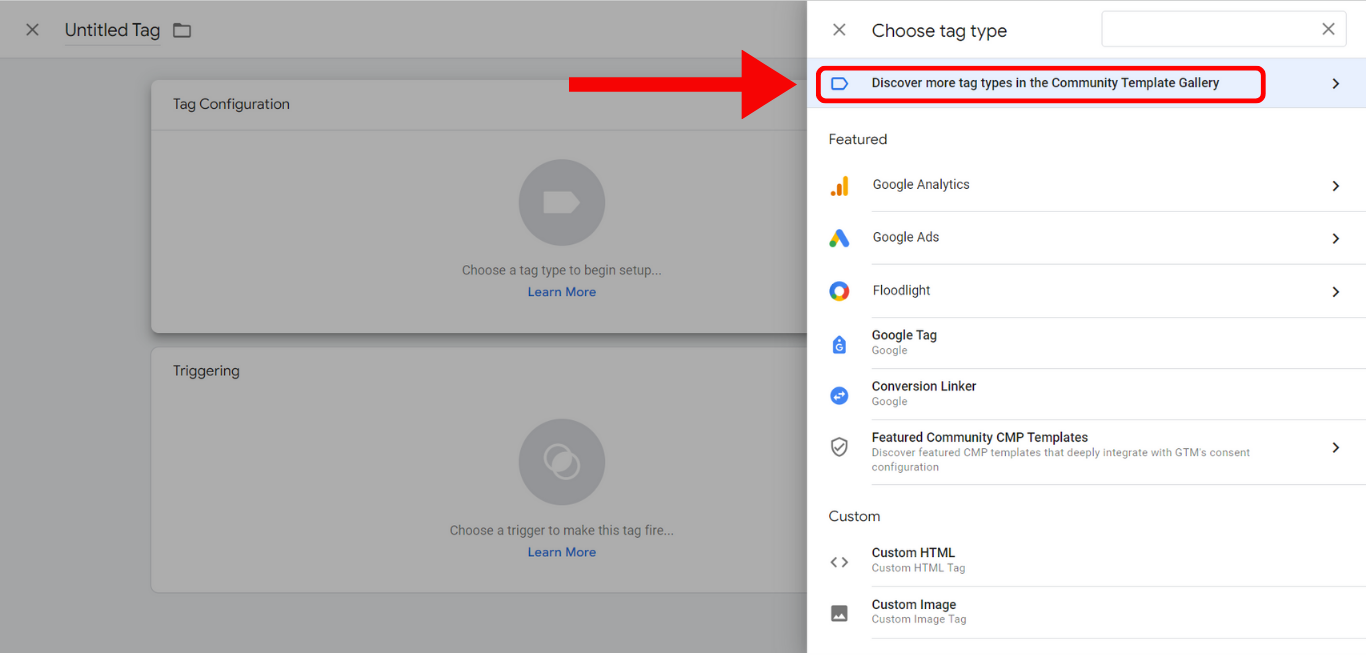Open Learn More link under Tag Configuration

[x=562, y=292]
